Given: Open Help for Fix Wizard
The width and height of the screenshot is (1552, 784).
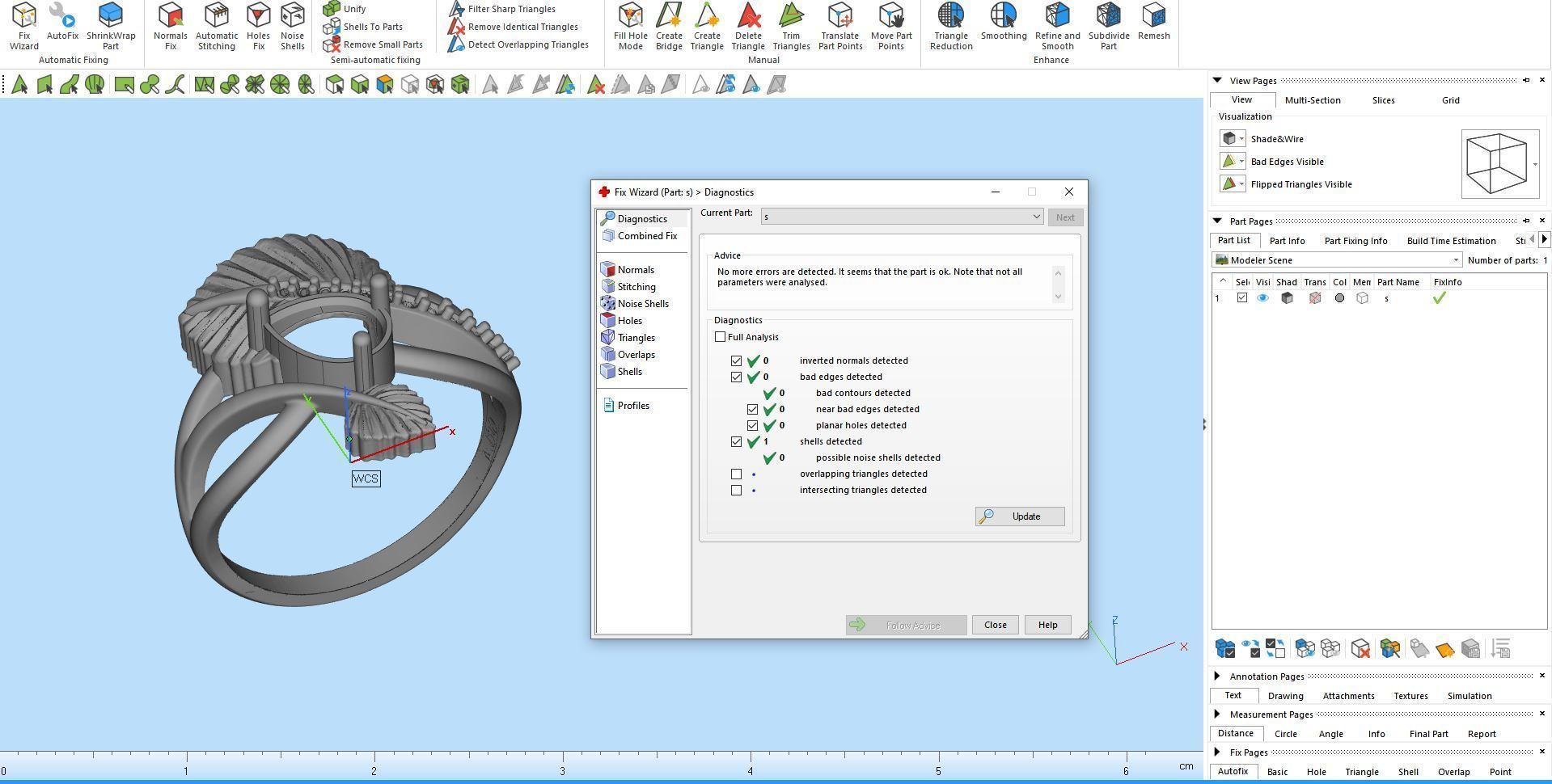Looking at the screenshot, I should (x=1047, y=625).
